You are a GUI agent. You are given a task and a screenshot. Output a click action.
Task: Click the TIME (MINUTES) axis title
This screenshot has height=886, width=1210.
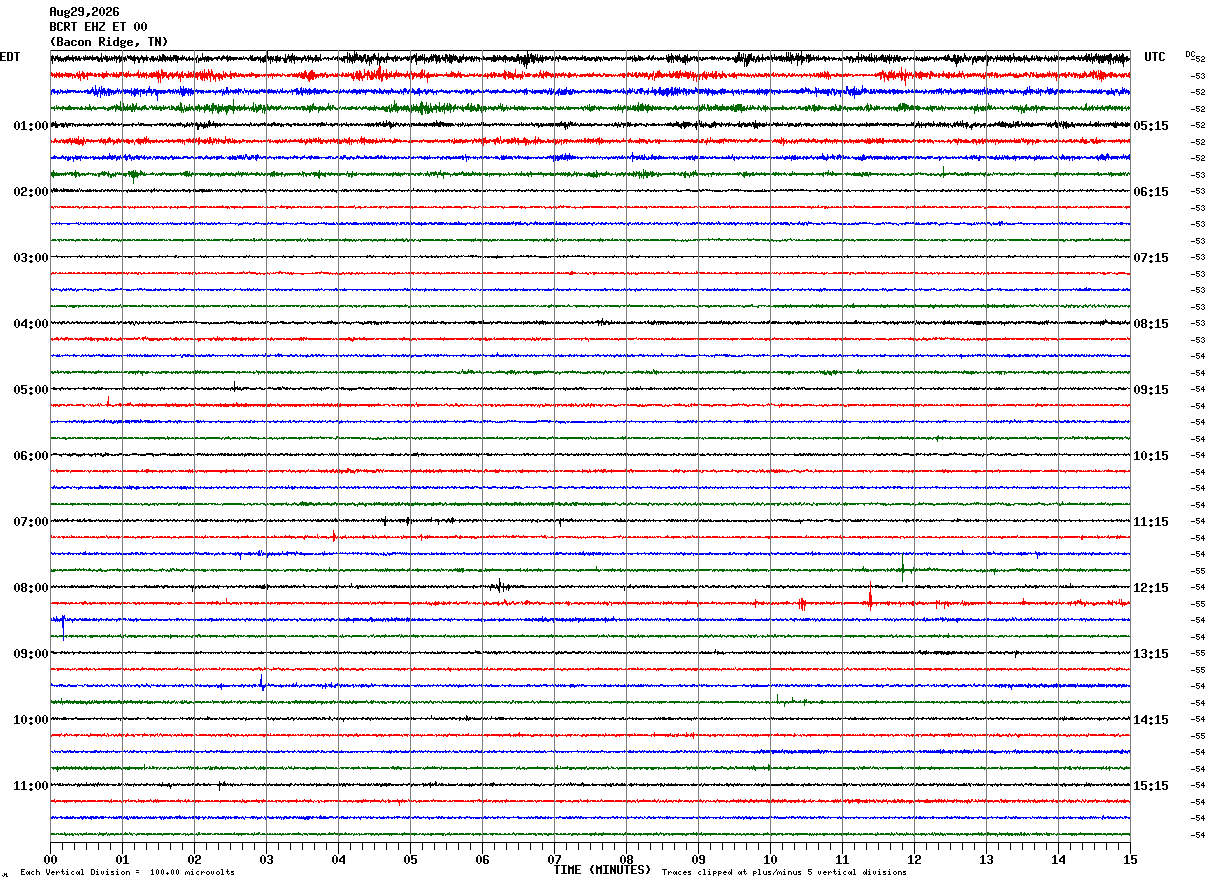tap(602, 870)
